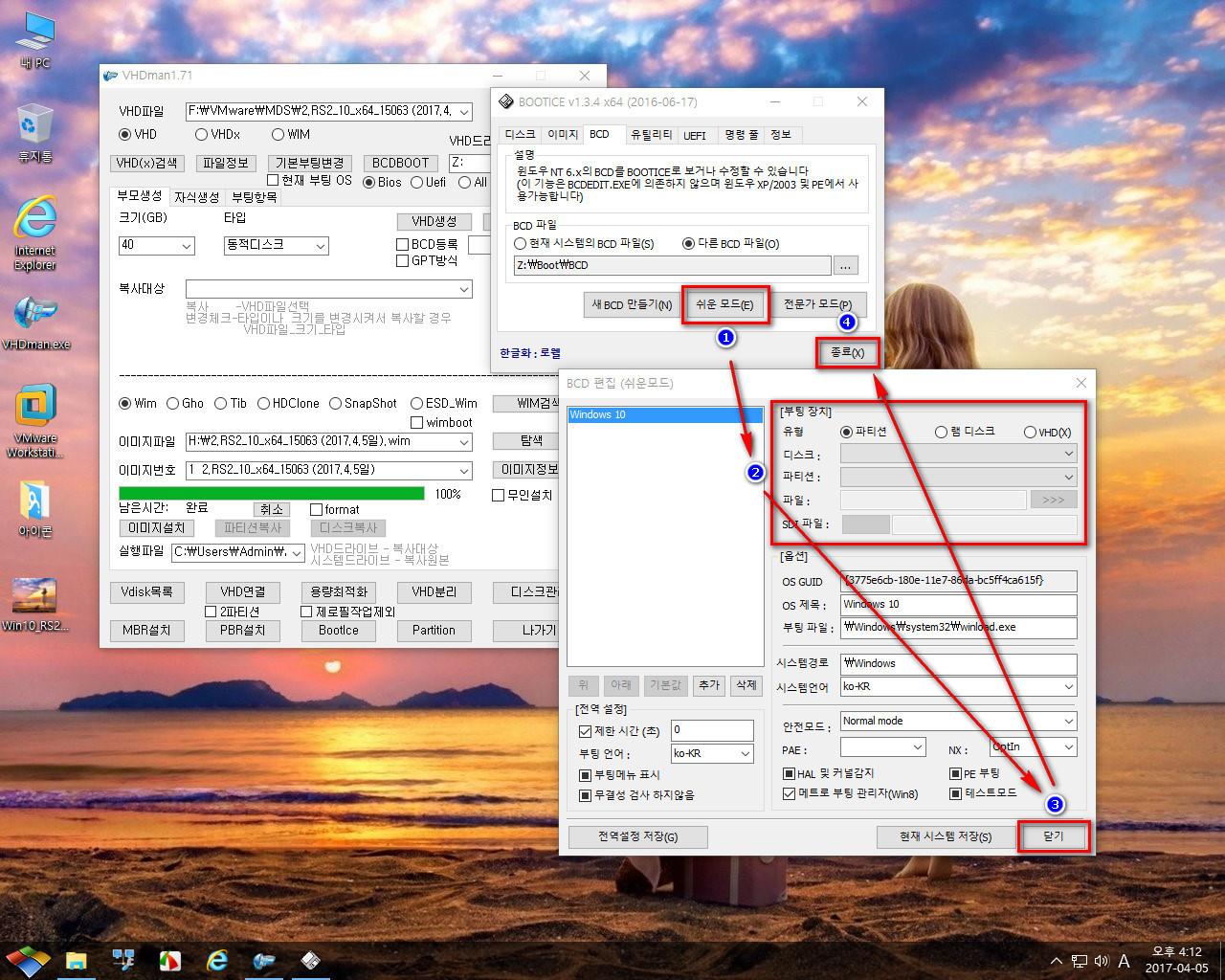Open the 동적디스크 type dropdown

click(x=321, y=246)
